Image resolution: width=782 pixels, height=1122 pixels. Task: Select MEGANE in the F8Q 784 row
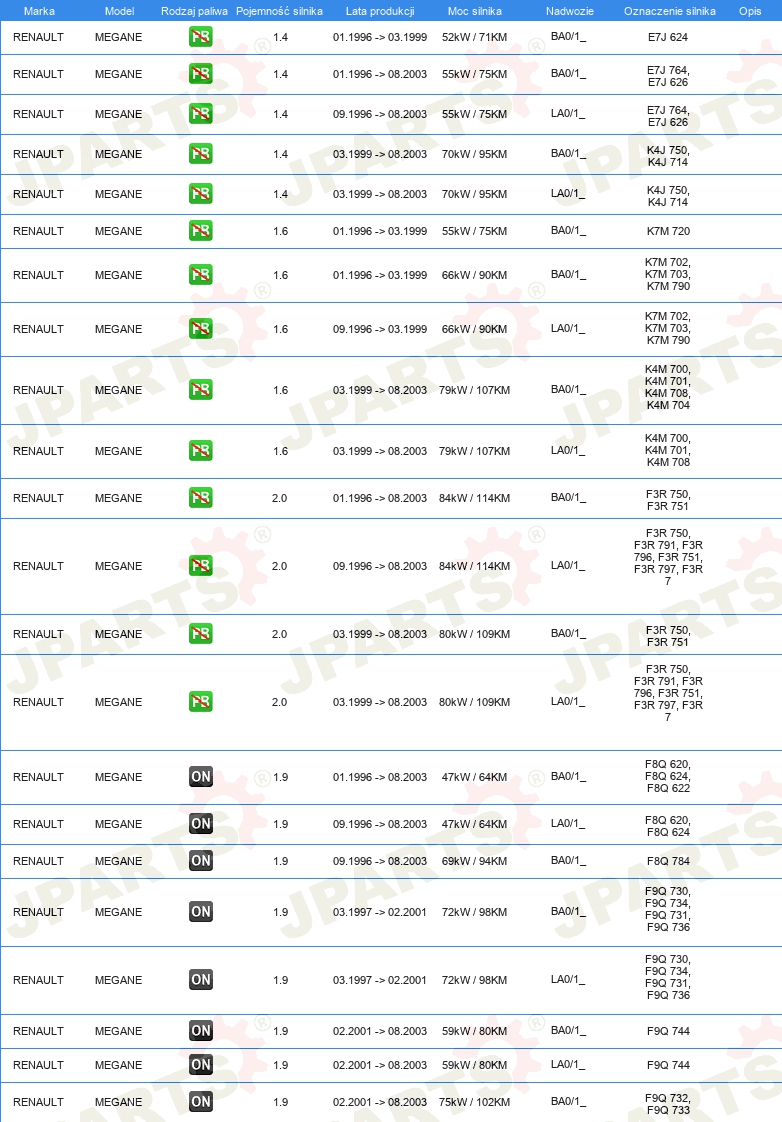pyautogui.click(x=119, y=861)
